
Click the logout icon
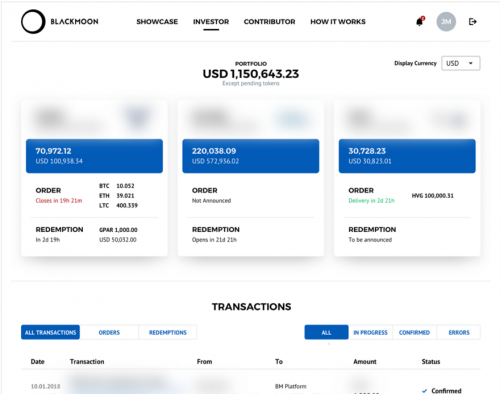(x=473, y=22)
